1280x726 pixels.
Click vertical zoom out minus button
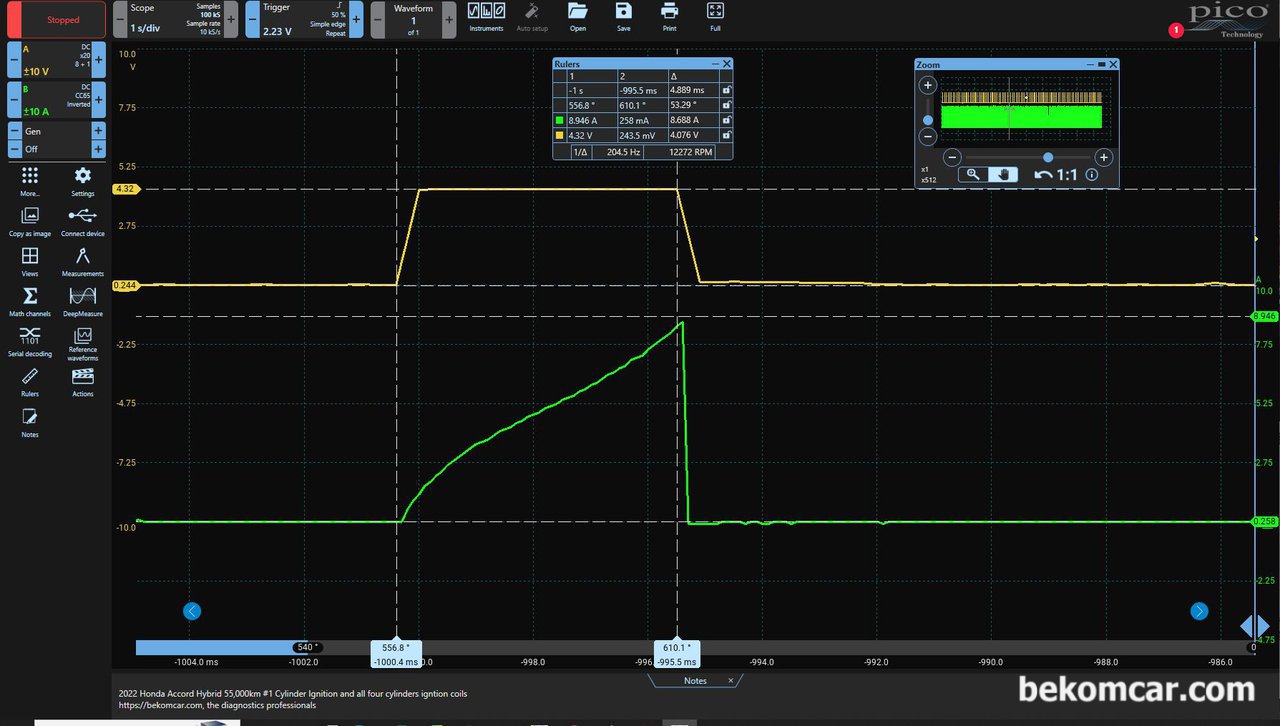click(x=928, y=137)
